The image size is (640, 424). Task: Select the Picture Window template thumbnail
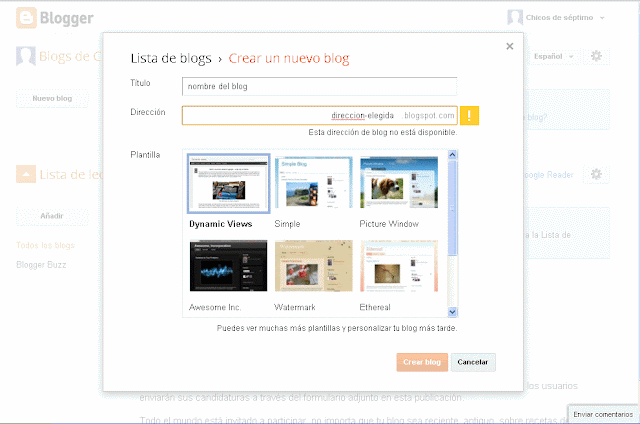399,182
